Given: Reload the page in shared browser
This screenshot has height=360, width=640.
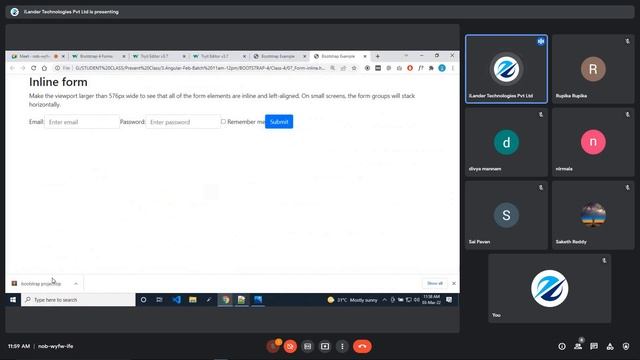Looking at the screenshot, I should click(33, 68).
